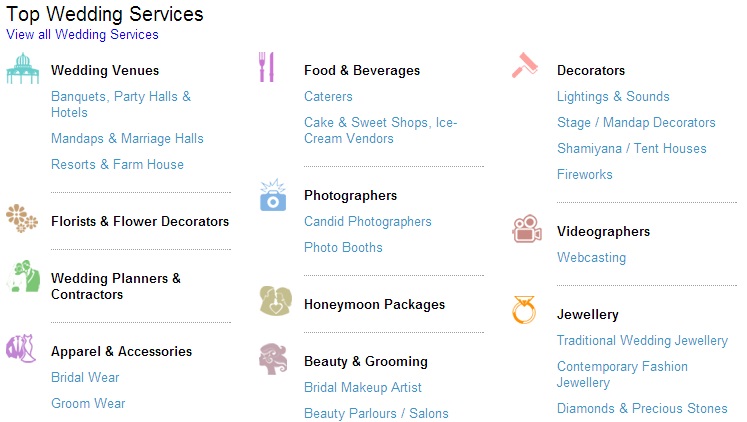Open the Fireworks link
The height and width of the screenshot is (422, 747).
[585, 174]
